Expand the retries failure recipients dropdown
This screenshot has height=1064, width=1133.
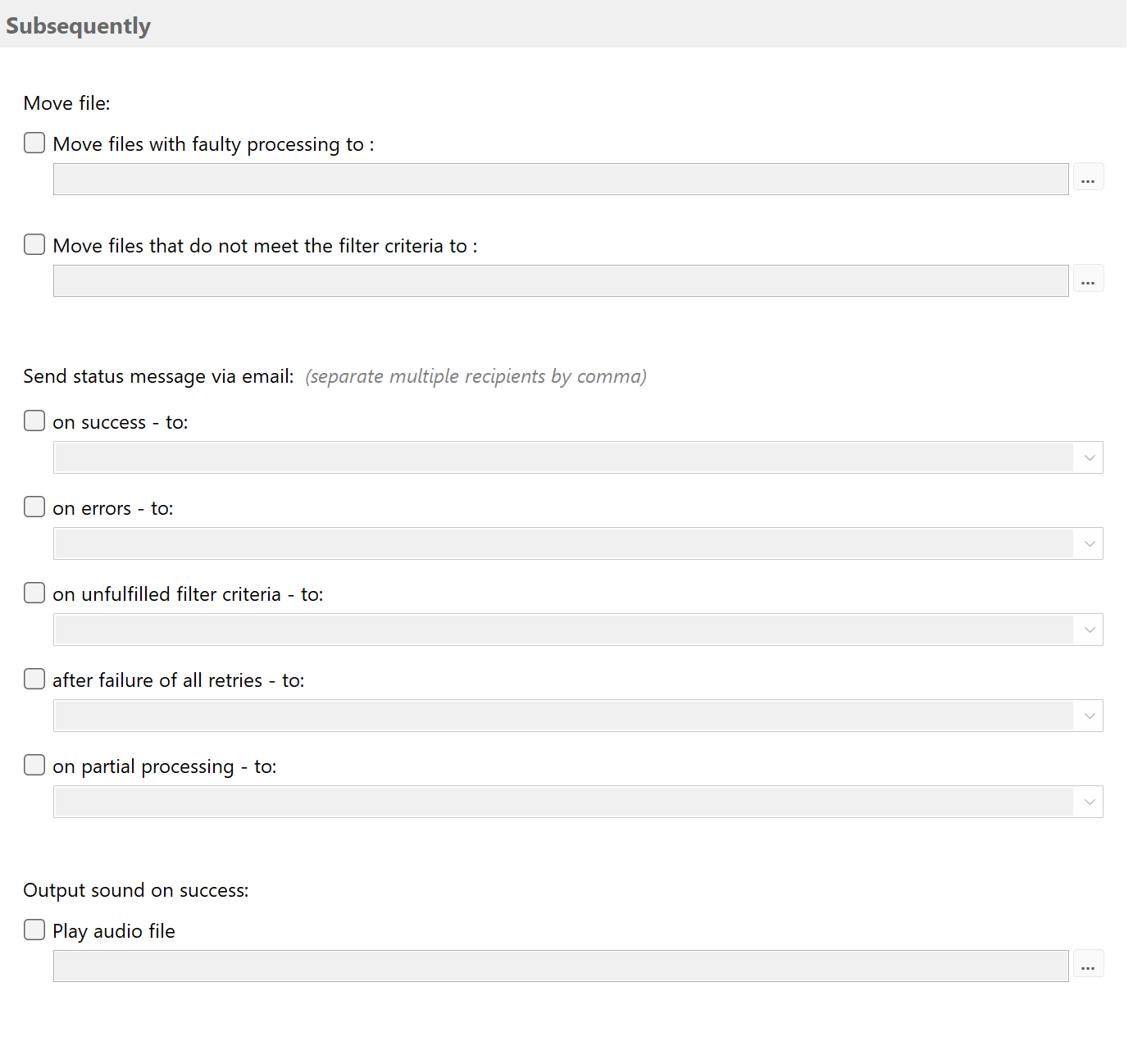click(x=1089, y=716)
